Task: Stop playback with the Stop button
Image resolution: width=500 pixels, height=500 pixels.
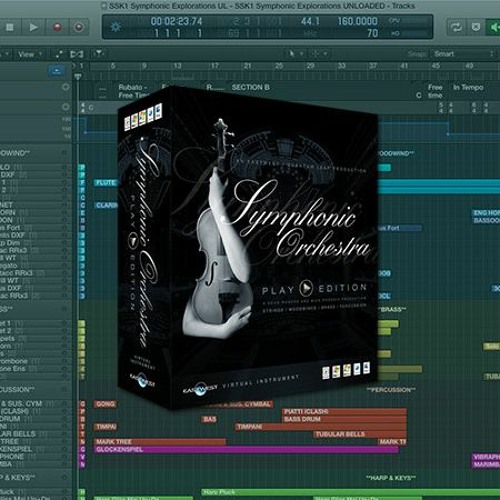Action: point(10,27)
